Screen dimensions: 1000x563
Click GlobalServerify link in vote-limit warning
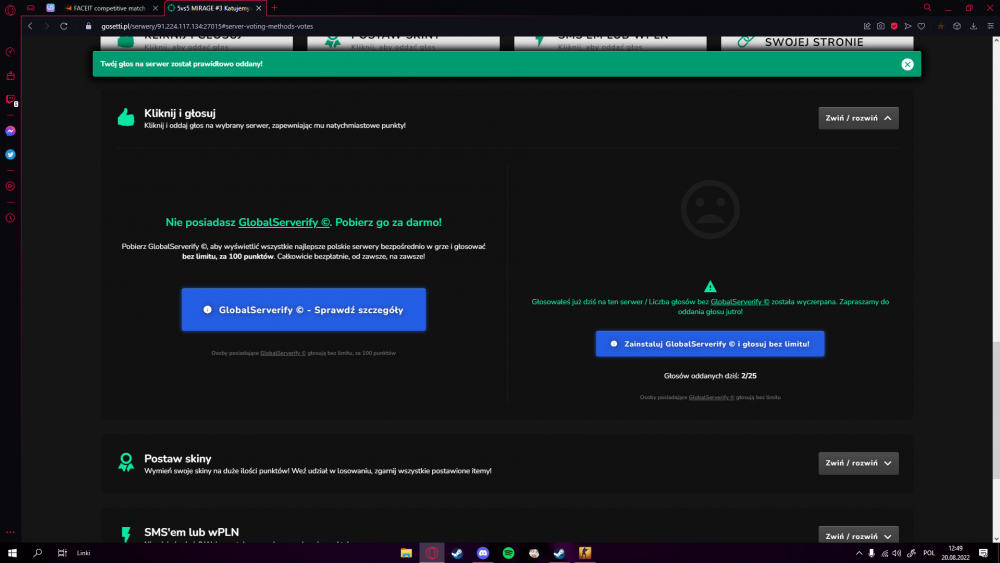(740, 302)
